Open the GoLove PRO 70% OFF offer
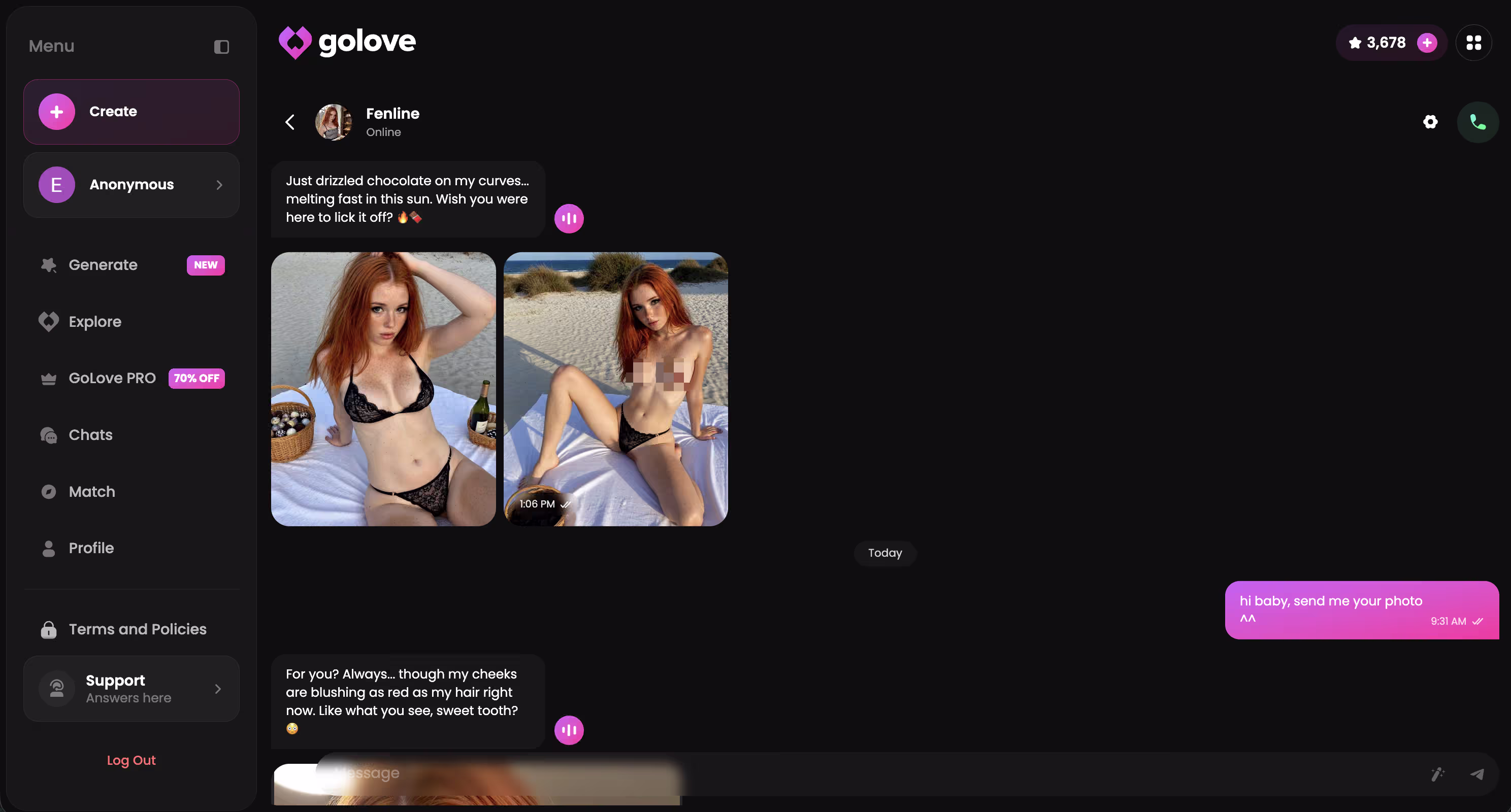The width and height of the screenshot is (1511, 812). pyautogui.click(x=112, y=378)
